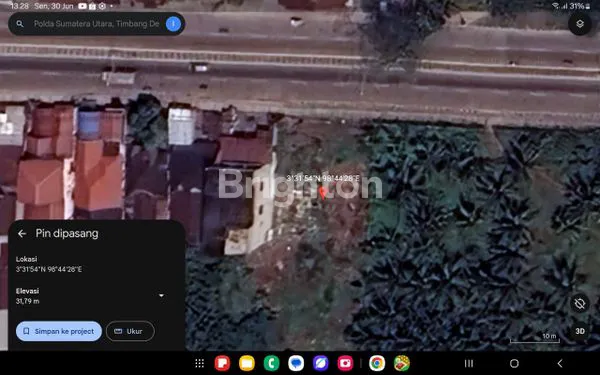Open the pink Camera app
The height and width of the screenshot is (375, 600).
(x=345, y=363)
